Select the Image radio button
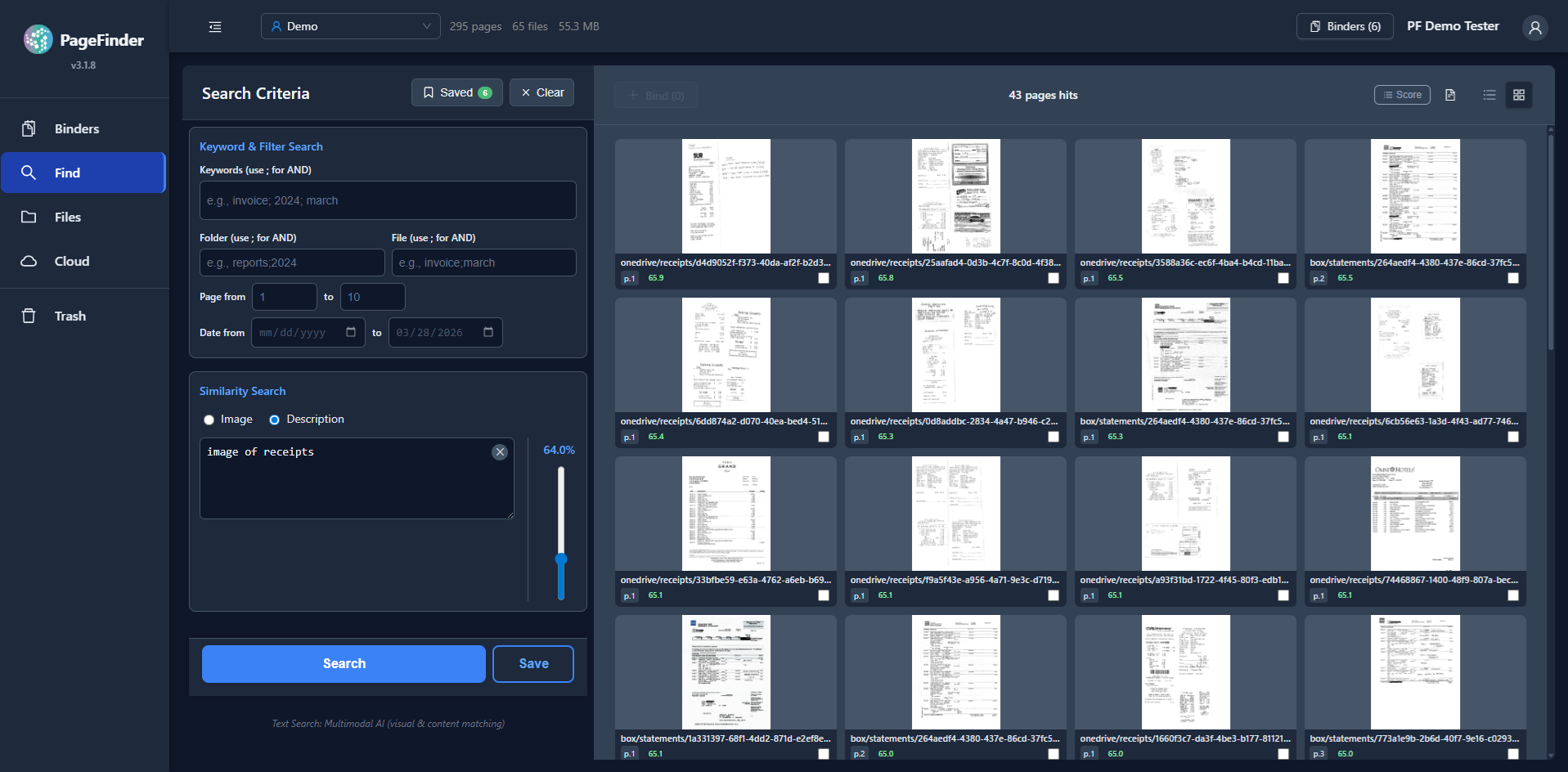1568x772 pixels. point(209,420)
